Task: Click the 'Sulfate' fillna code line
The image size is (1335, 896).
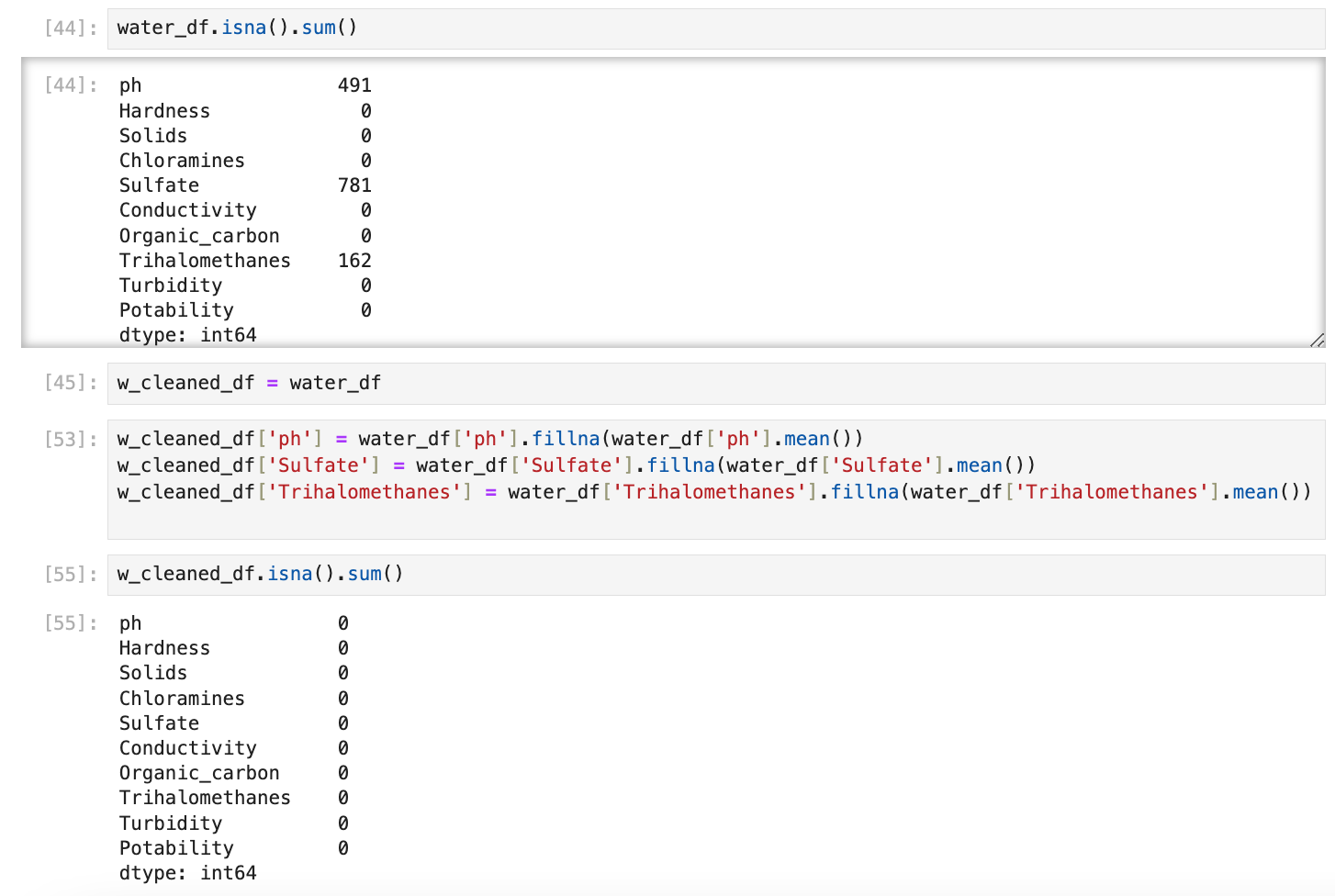Action: 576,465
